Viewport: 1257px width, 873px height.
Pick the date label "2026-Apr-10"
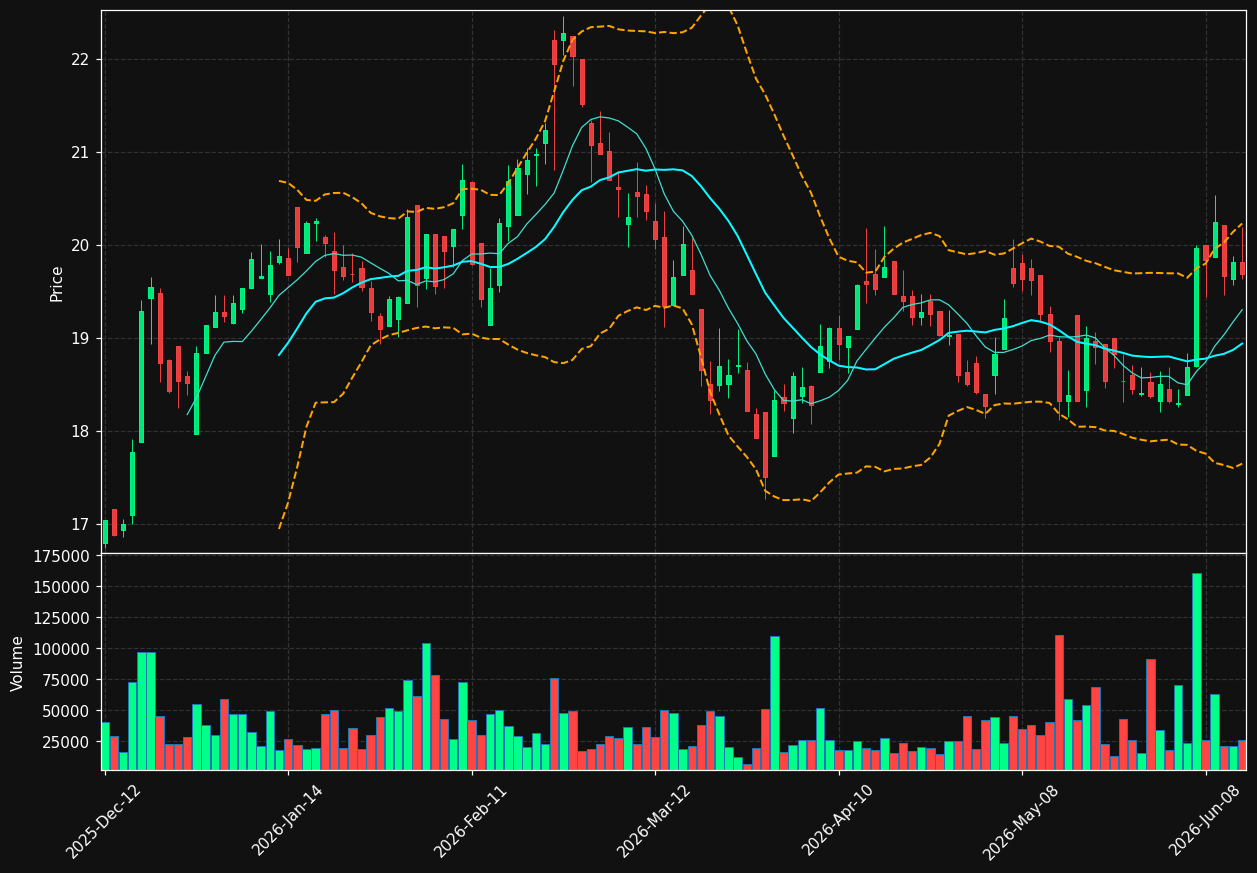click(838, 821)
